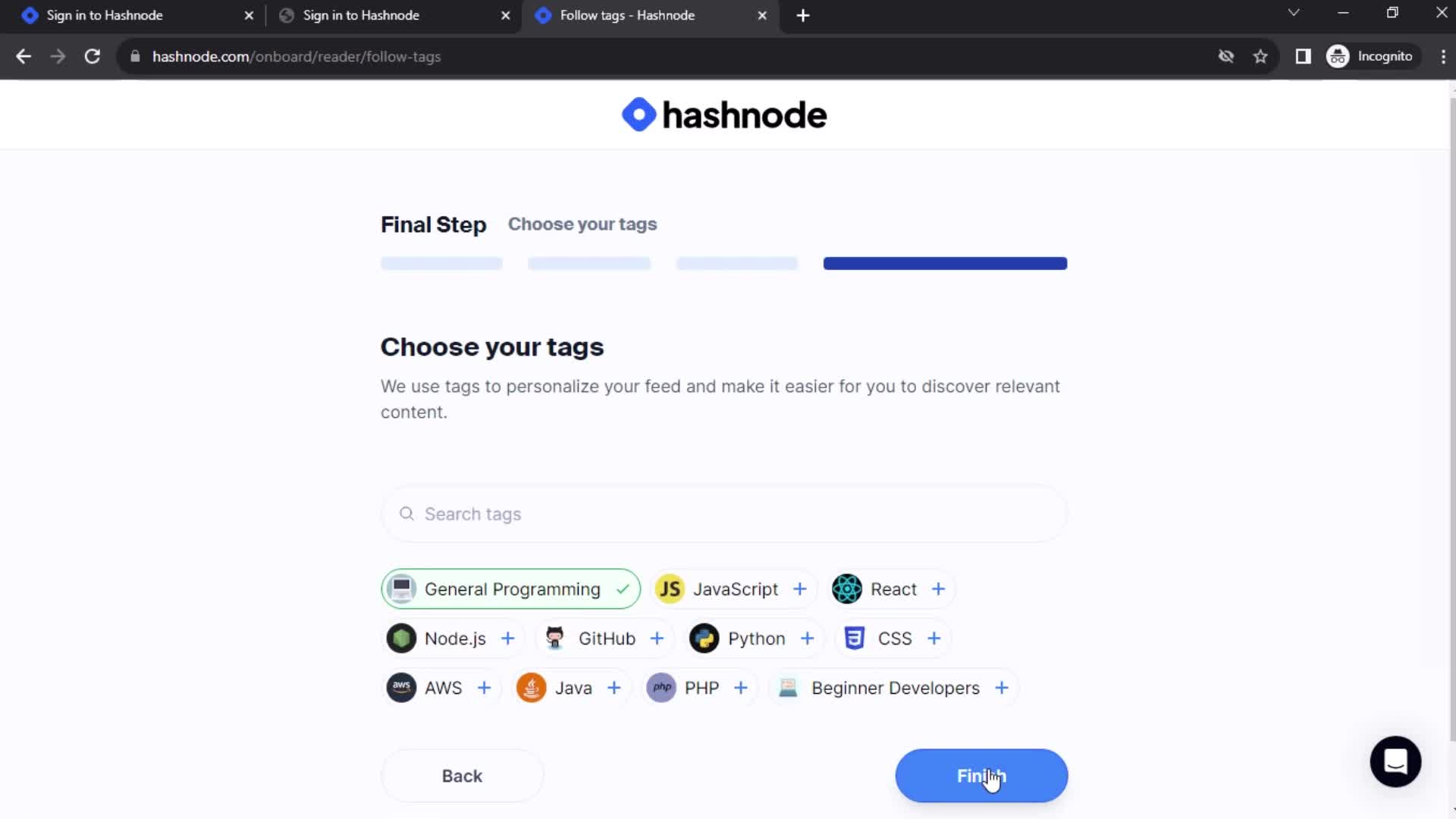Click the AWS tag icon
This screenshot has height=819, width=1456.
tap(401, 688)
